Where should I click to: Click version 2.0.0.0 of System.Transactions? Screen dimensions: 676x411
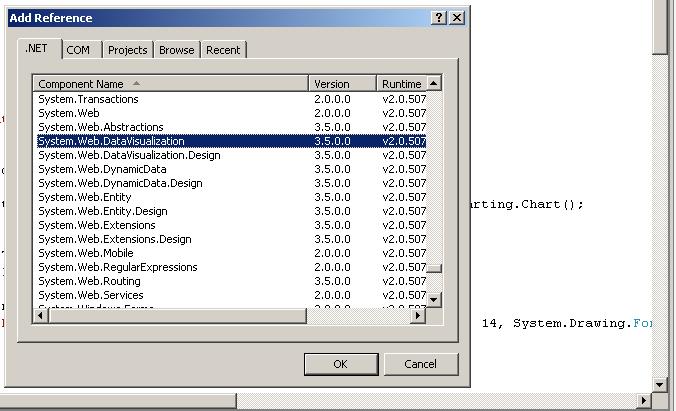(x=332, y=99)
